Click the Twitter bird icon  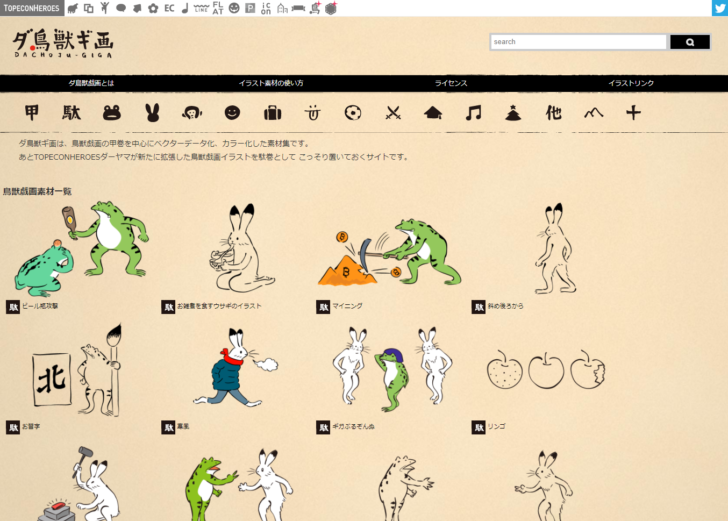coord(720,8)
